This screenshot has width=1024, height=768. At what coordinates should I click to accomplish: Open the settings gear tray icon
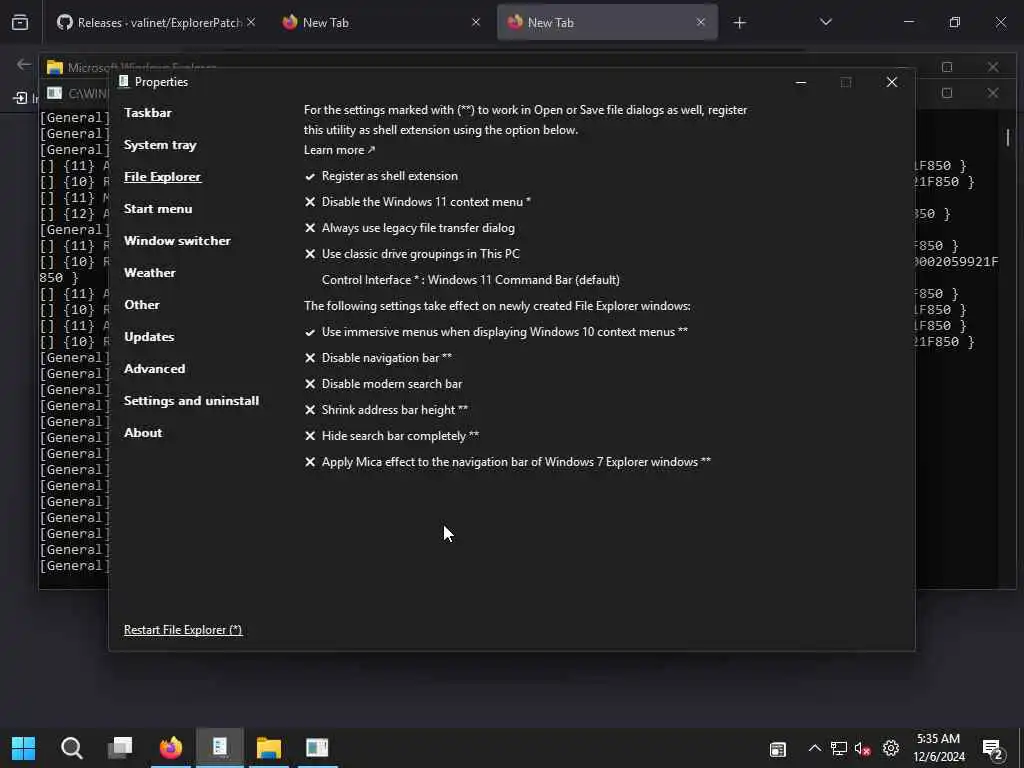click(891, 748)
